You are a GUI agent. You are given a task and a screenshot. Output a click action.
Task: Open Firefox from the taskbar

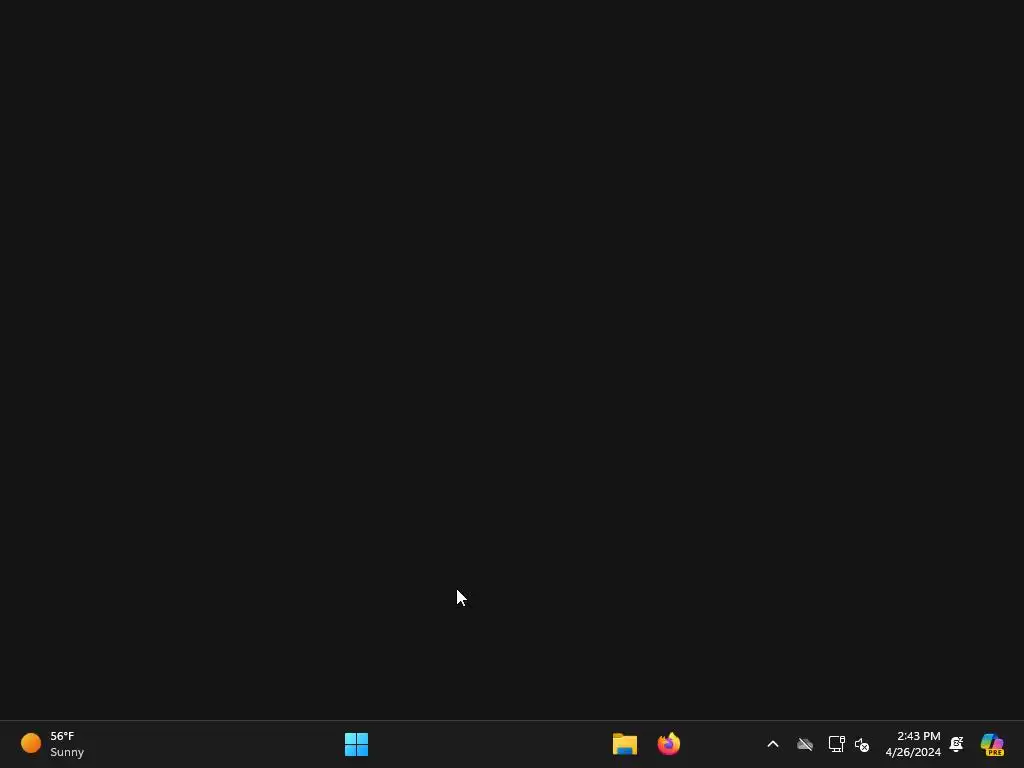pyautogui.click(x=669, y=744)
